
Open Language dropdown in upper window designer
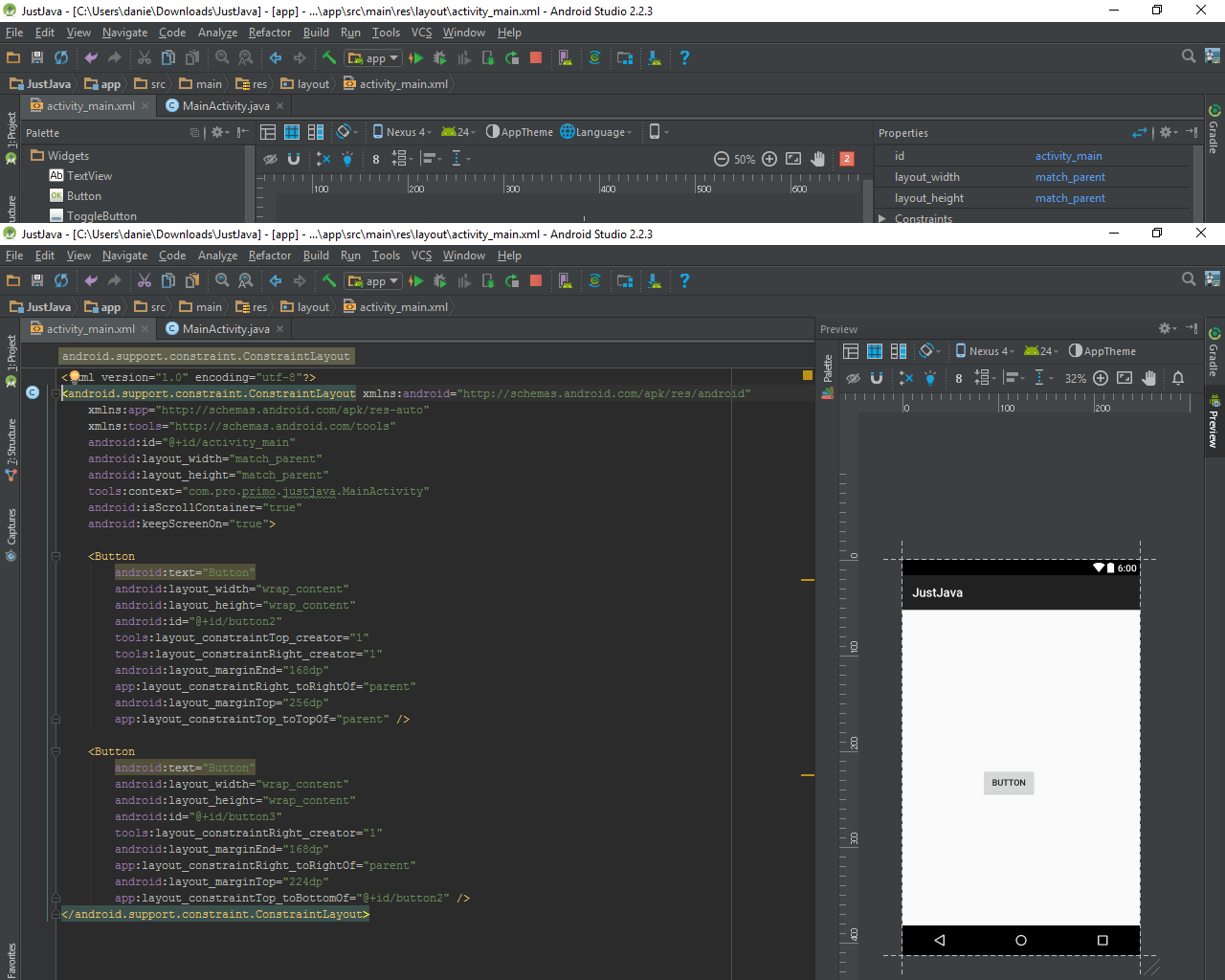point(596,132)
